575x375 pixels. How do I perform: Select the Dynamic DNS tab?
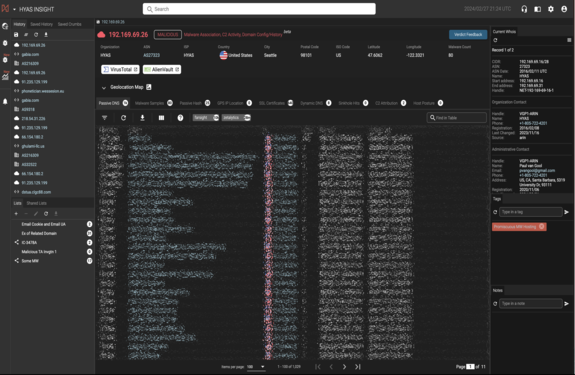[x=315, y=103]
